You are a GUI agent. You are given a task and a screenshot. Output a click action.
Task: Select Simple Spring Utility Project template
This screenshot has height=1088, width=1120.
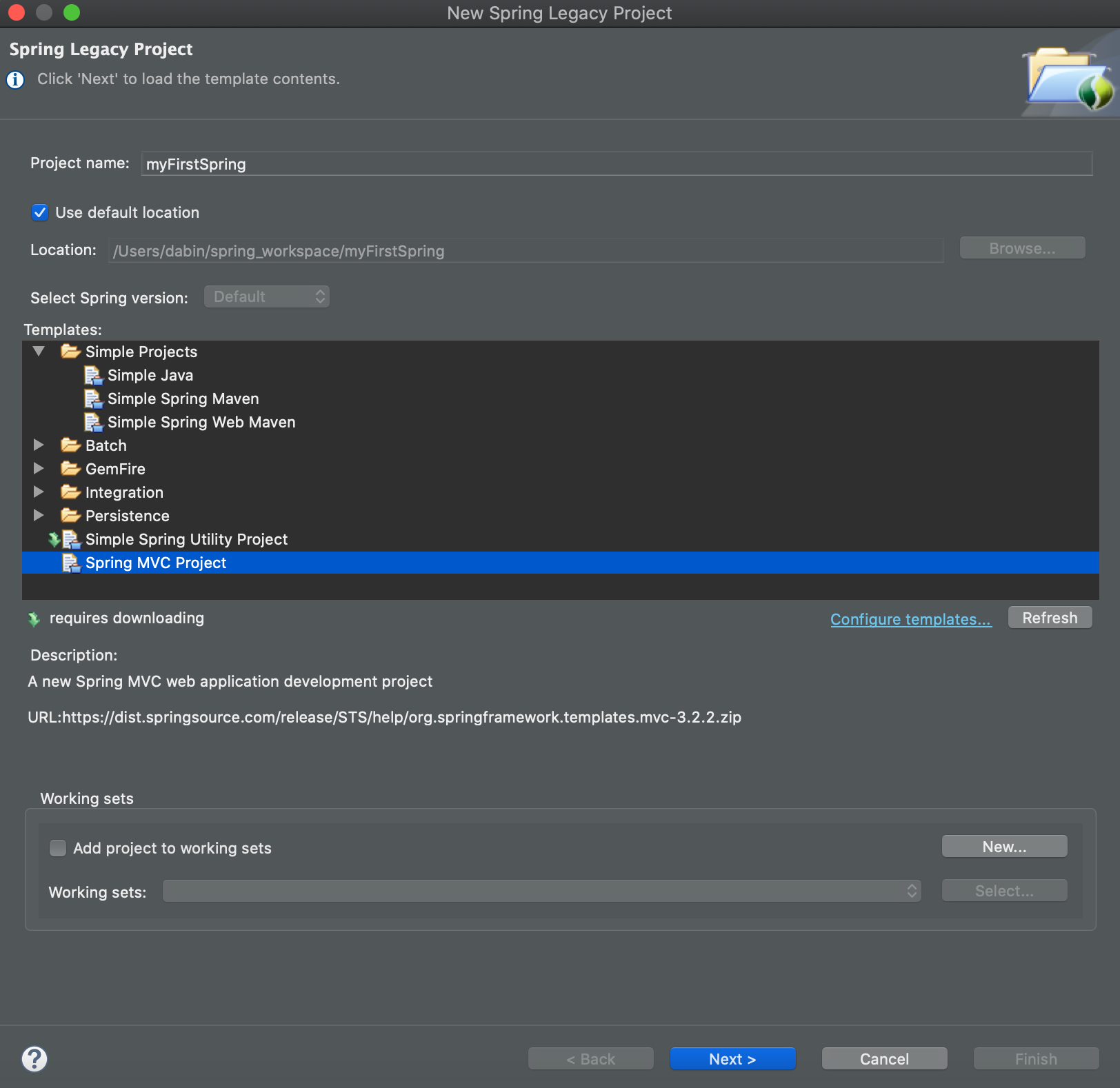point(186,539)
